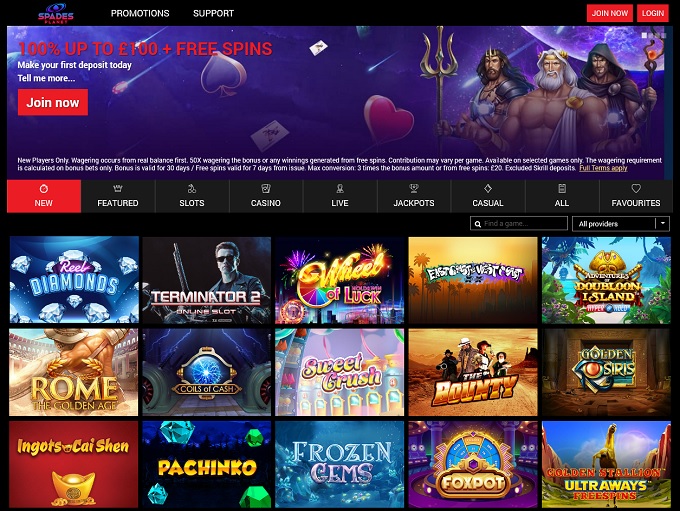
Task: Click the search magnifier icon
Action: 477,224
